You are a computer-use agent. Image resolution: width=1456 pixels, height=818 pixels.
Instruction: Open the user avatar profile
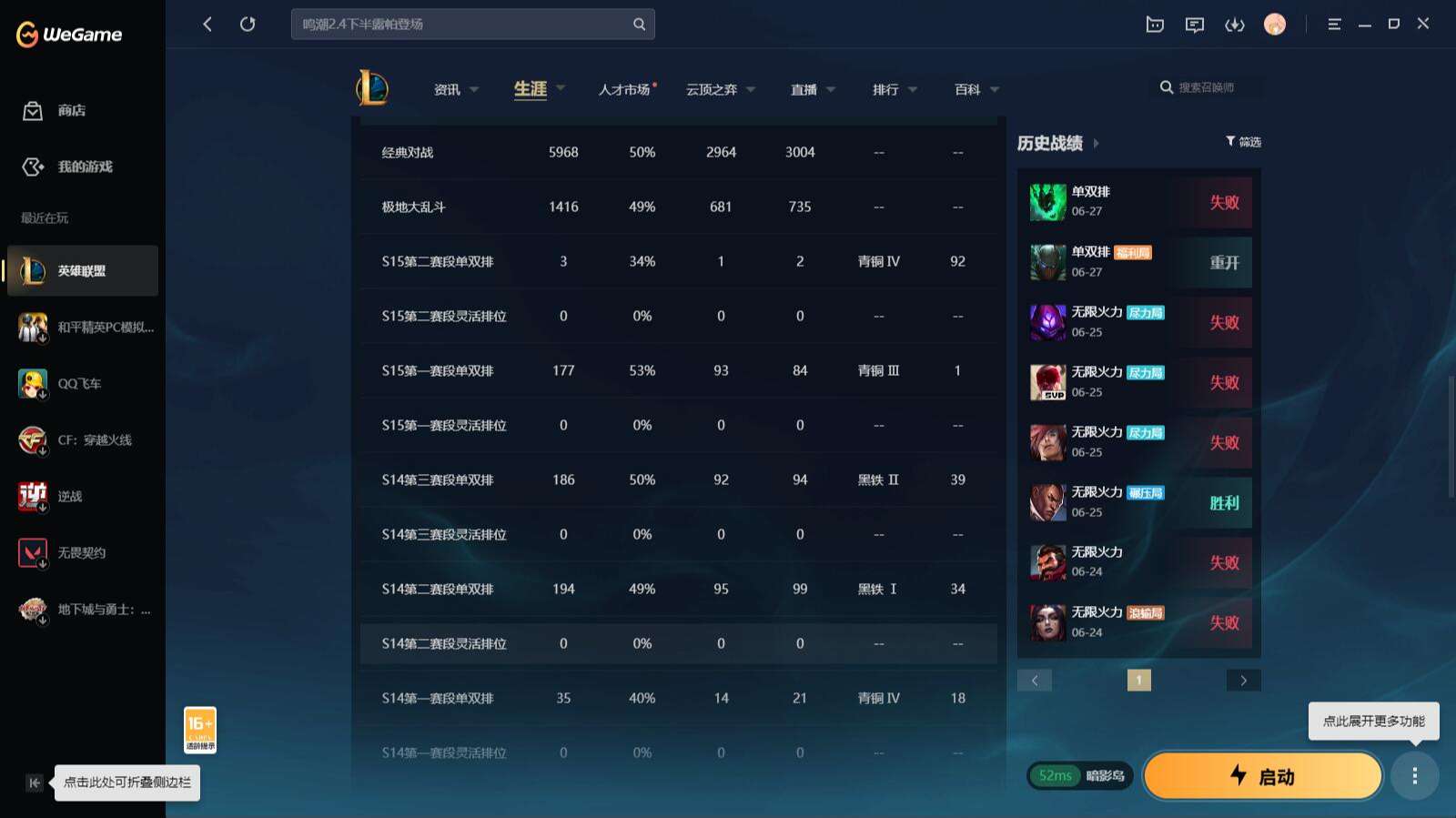pos(1275,25)
